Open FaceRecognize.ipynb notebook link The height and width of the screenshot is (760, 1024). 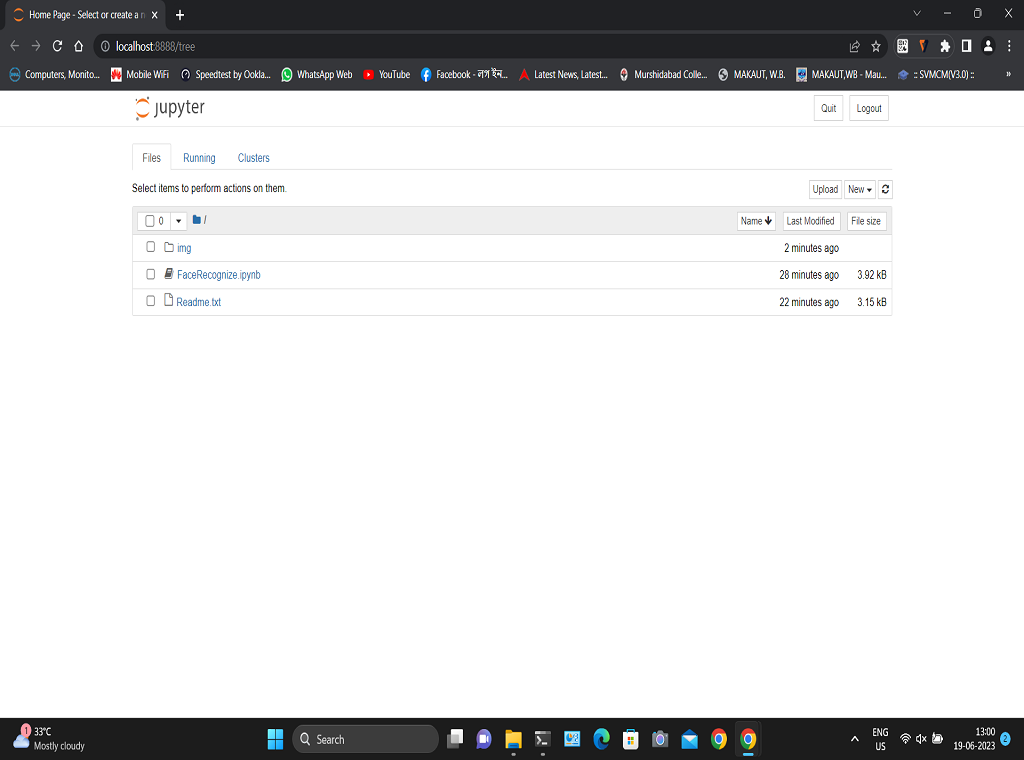point(219,275)
